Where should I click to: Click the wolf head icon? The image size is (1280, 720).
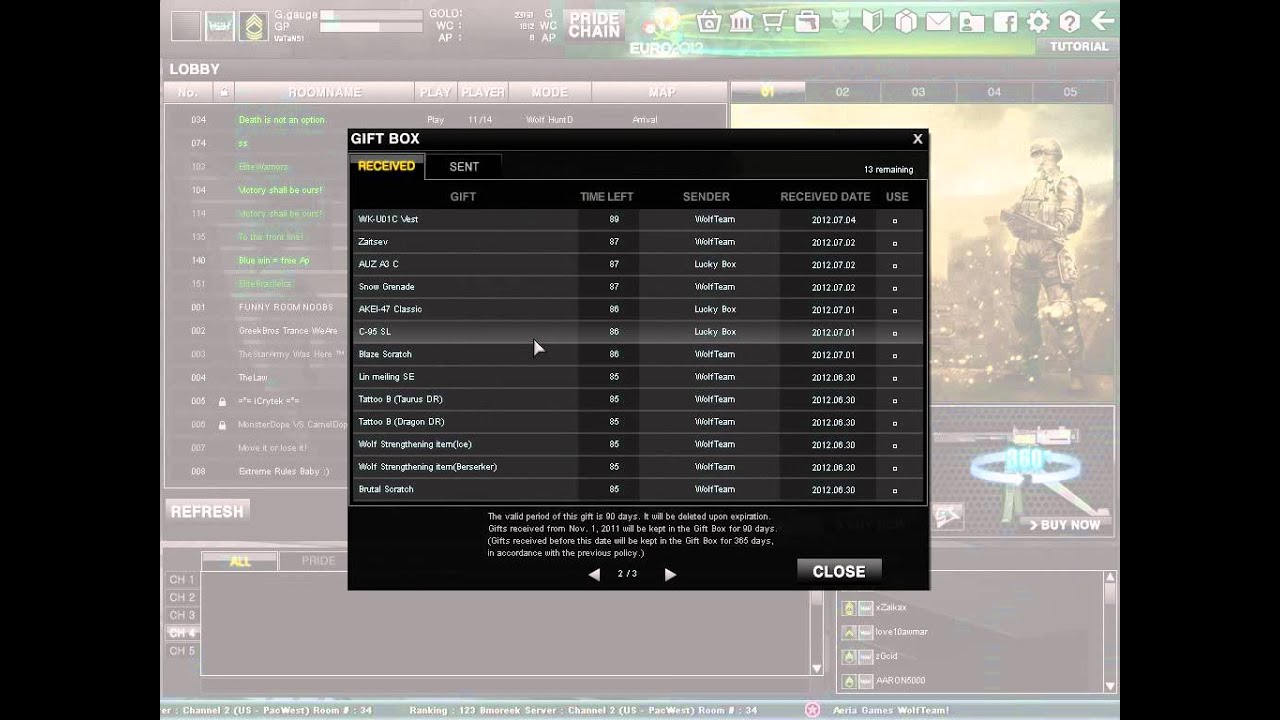[840, 21]
